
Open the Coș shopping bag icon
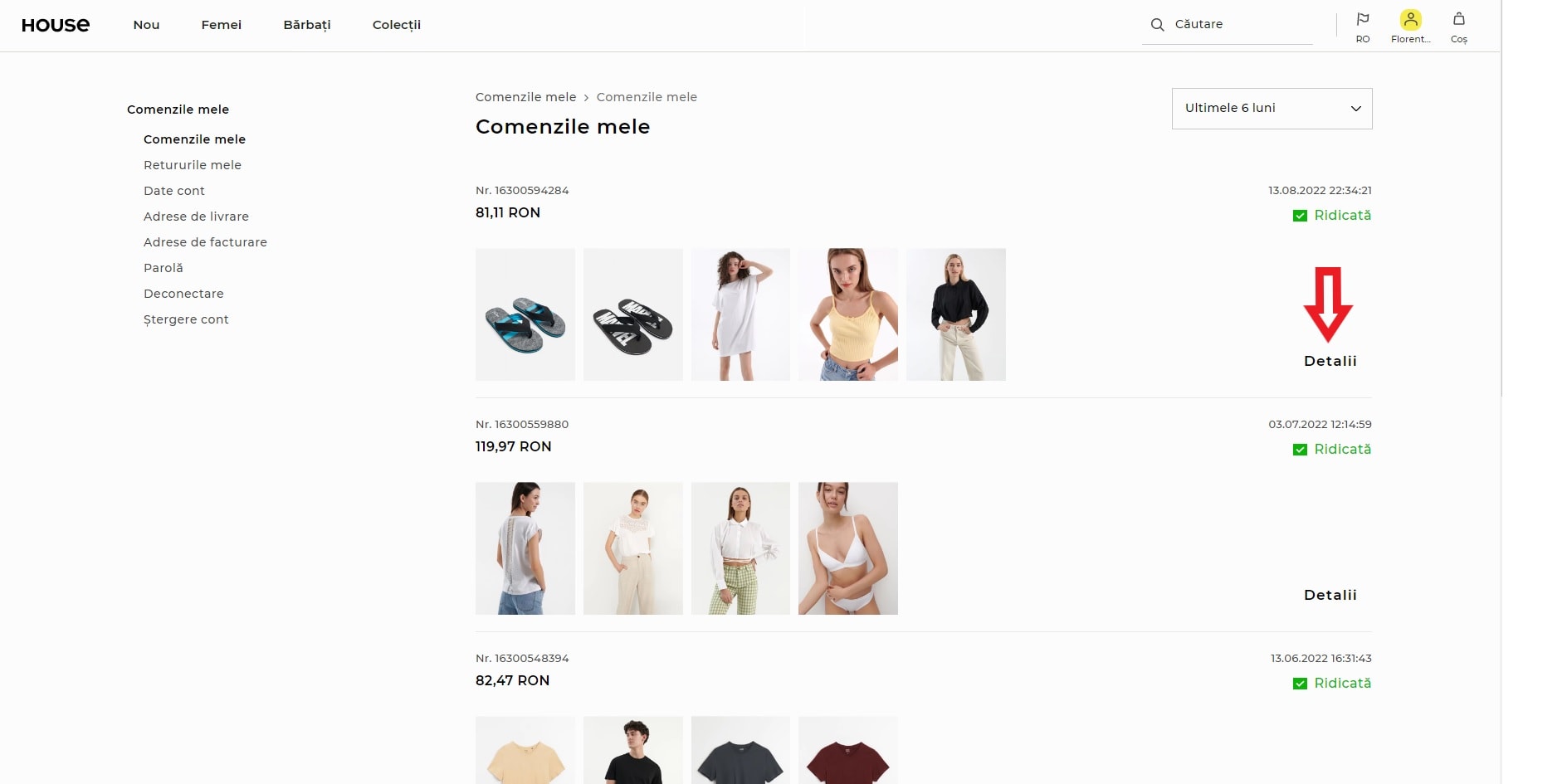[x=1459, y=19]
